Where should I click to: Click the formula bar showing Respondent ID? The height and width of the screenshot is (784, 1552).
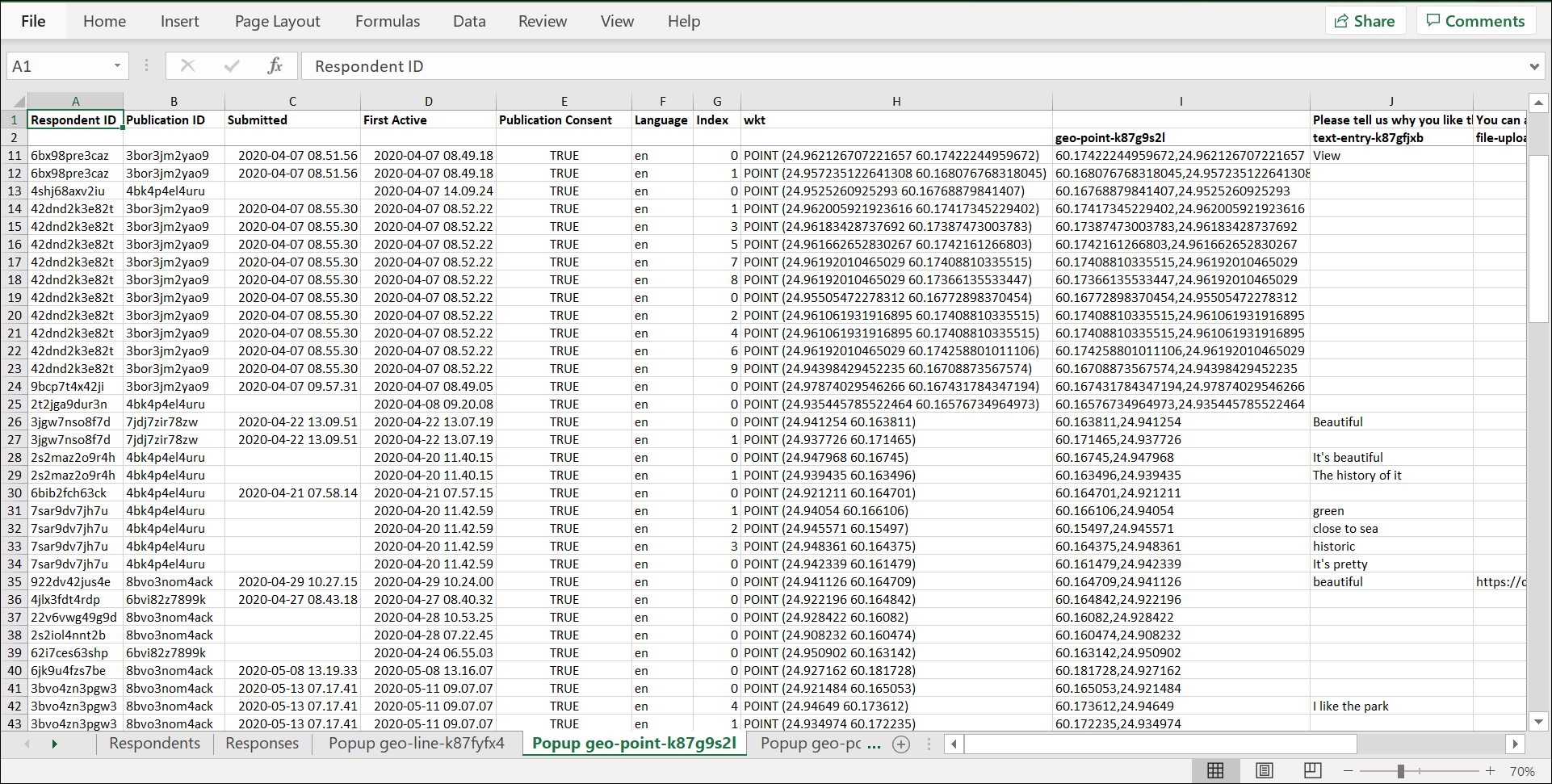pyautogui.click(x=912, y=66)
